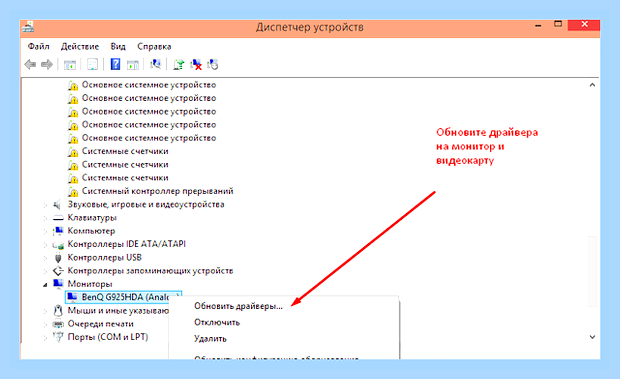Click the Help question-mark toolbar icon
Image resolution: width=620 pixels, height=379 pixels.
(115, 64)
